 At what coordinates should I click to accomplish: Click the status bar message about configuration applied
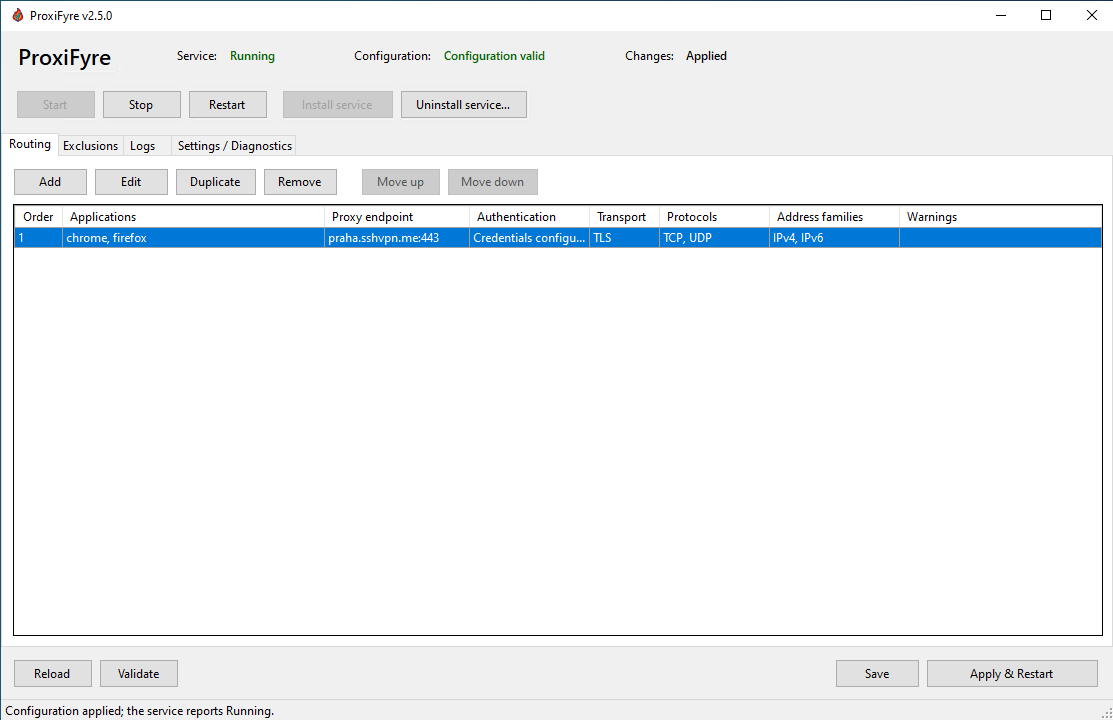click(x=140, y=711)
